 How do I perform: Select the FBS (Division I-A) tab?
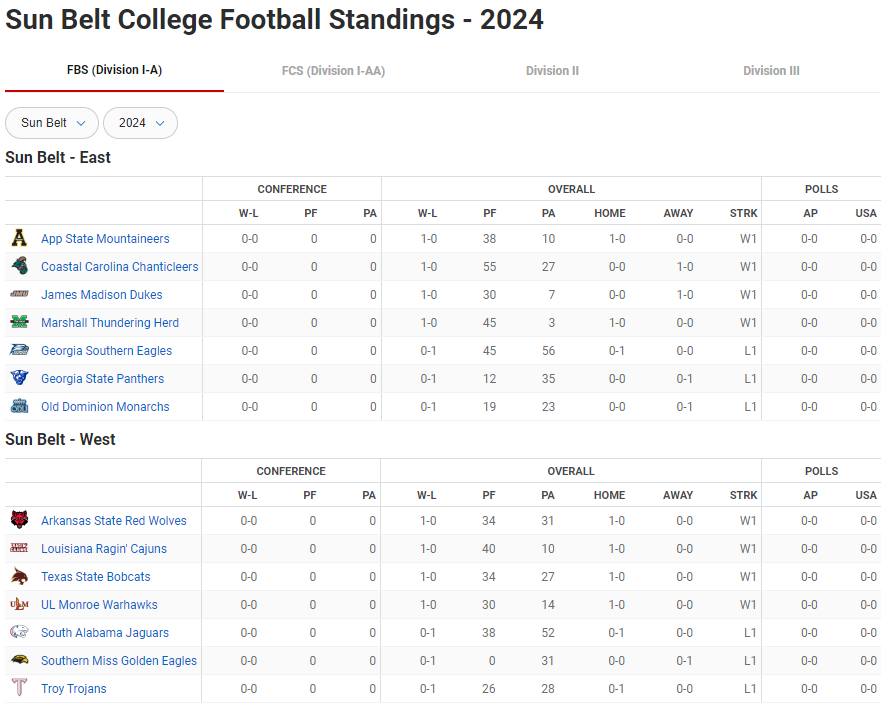tap(114, 70)
